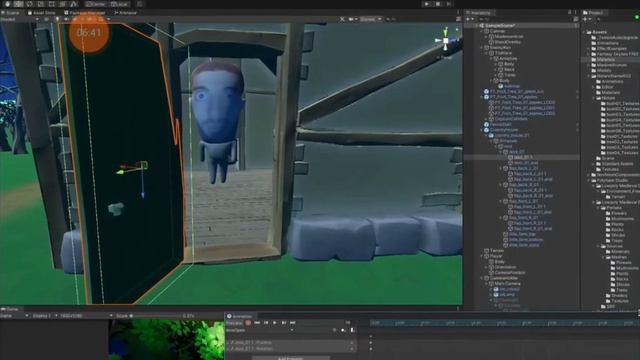The image size is (640, 360).
Task: Collapse the Canvas object in Hierarchy
Action: point(482,31)
